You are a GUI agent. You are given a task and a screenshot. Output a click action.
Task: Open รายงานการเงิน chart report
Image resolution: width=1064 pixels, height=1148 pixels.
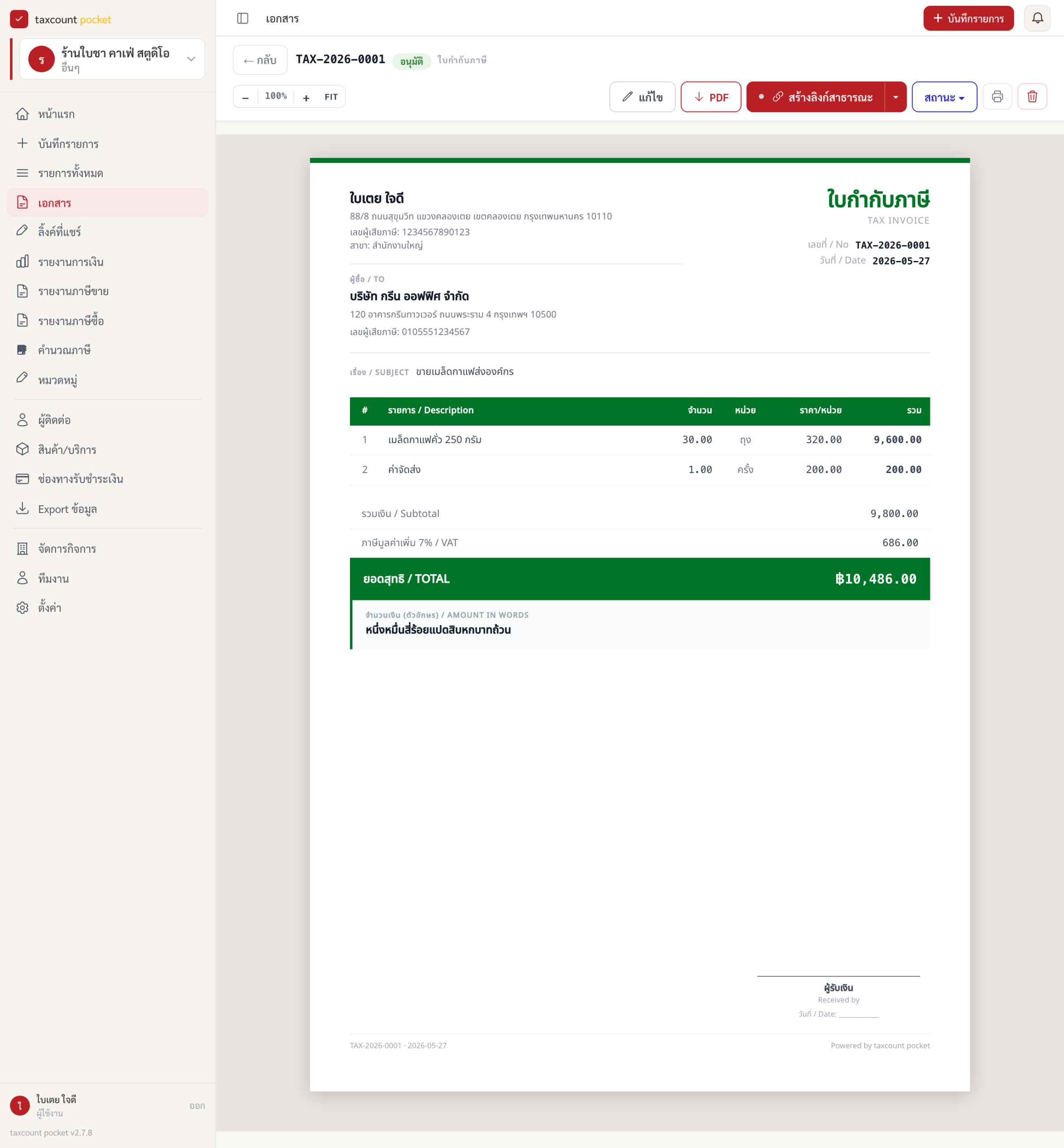coord(107,262)
